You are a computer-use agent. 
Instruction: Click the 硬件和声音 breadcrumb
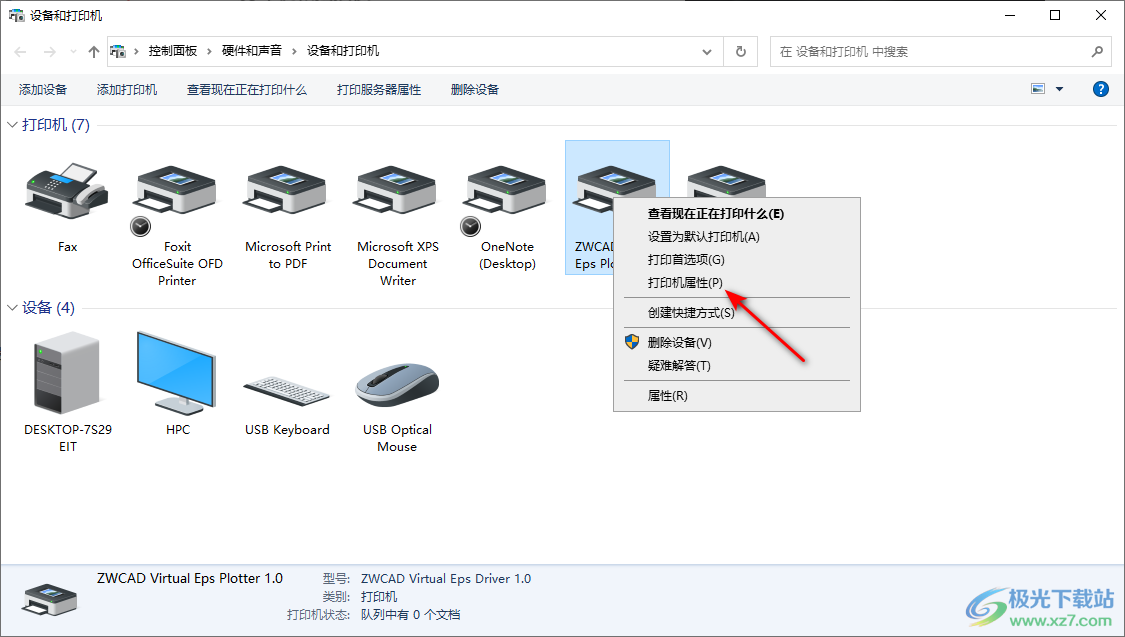(251, 51)
